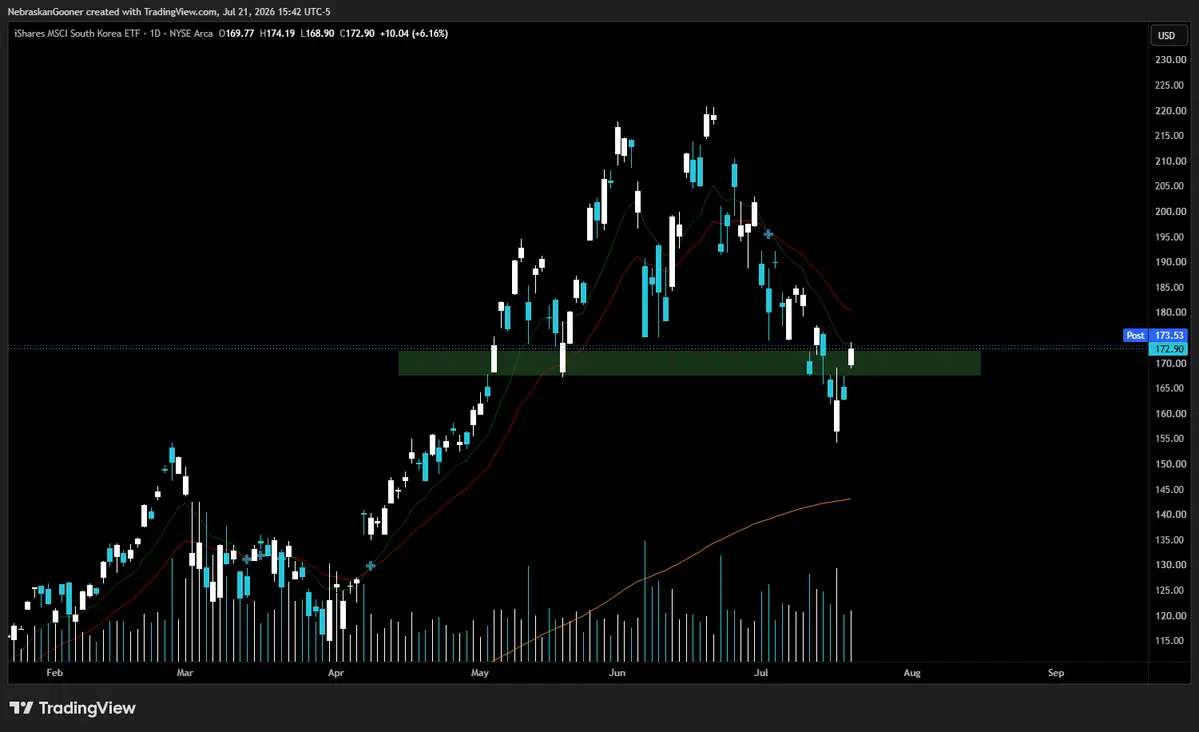1199x732 pixels.
Task: Select the iShares MSCI South Korea ETF title
Action: coord(77,34)
